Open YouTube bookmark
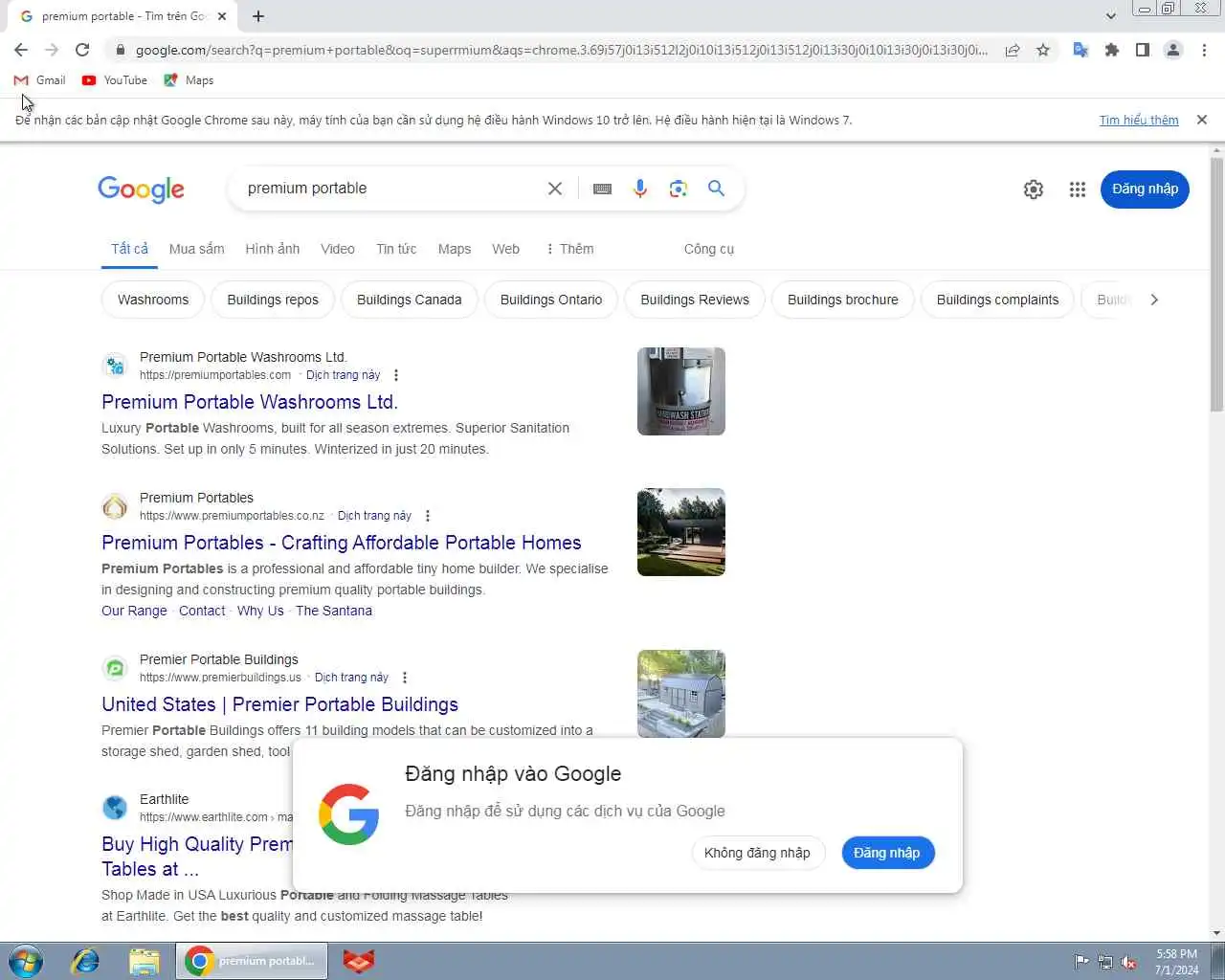Image resolution: width=1225 pixels, height=980 pixels. [x=115, y=80]
